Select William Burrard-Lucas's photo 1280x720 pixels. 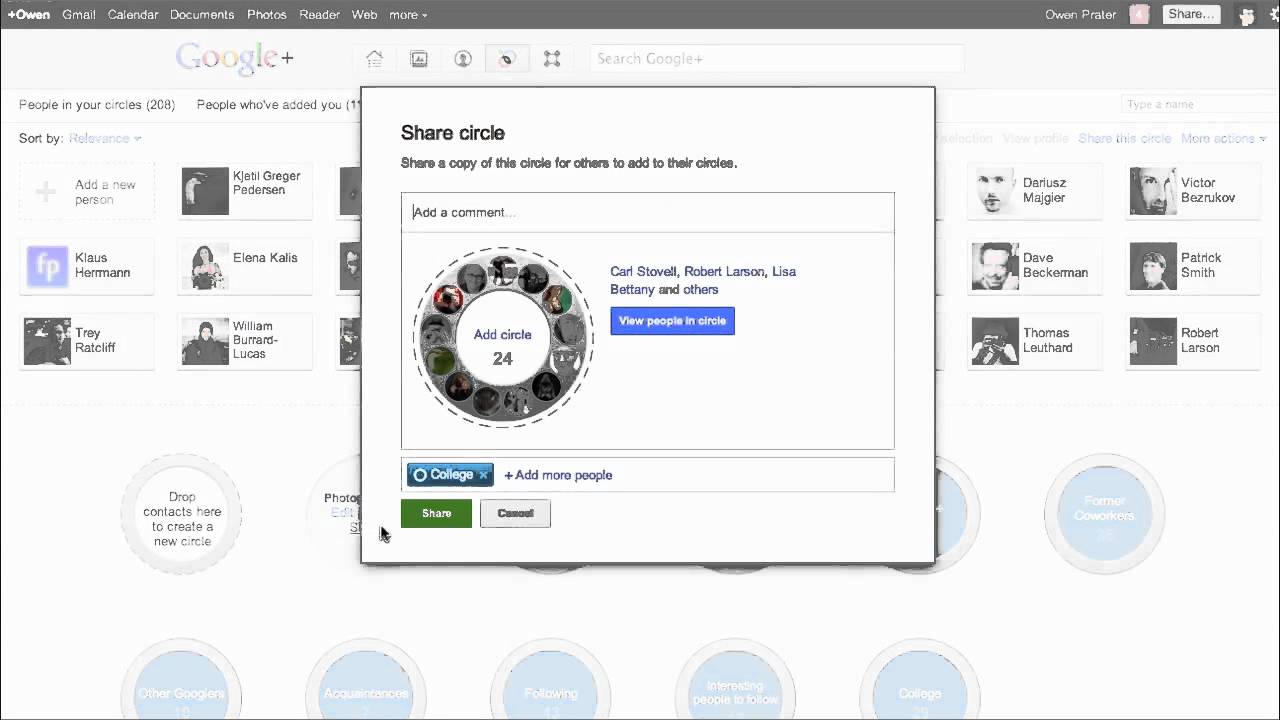[x=205, y=341]
